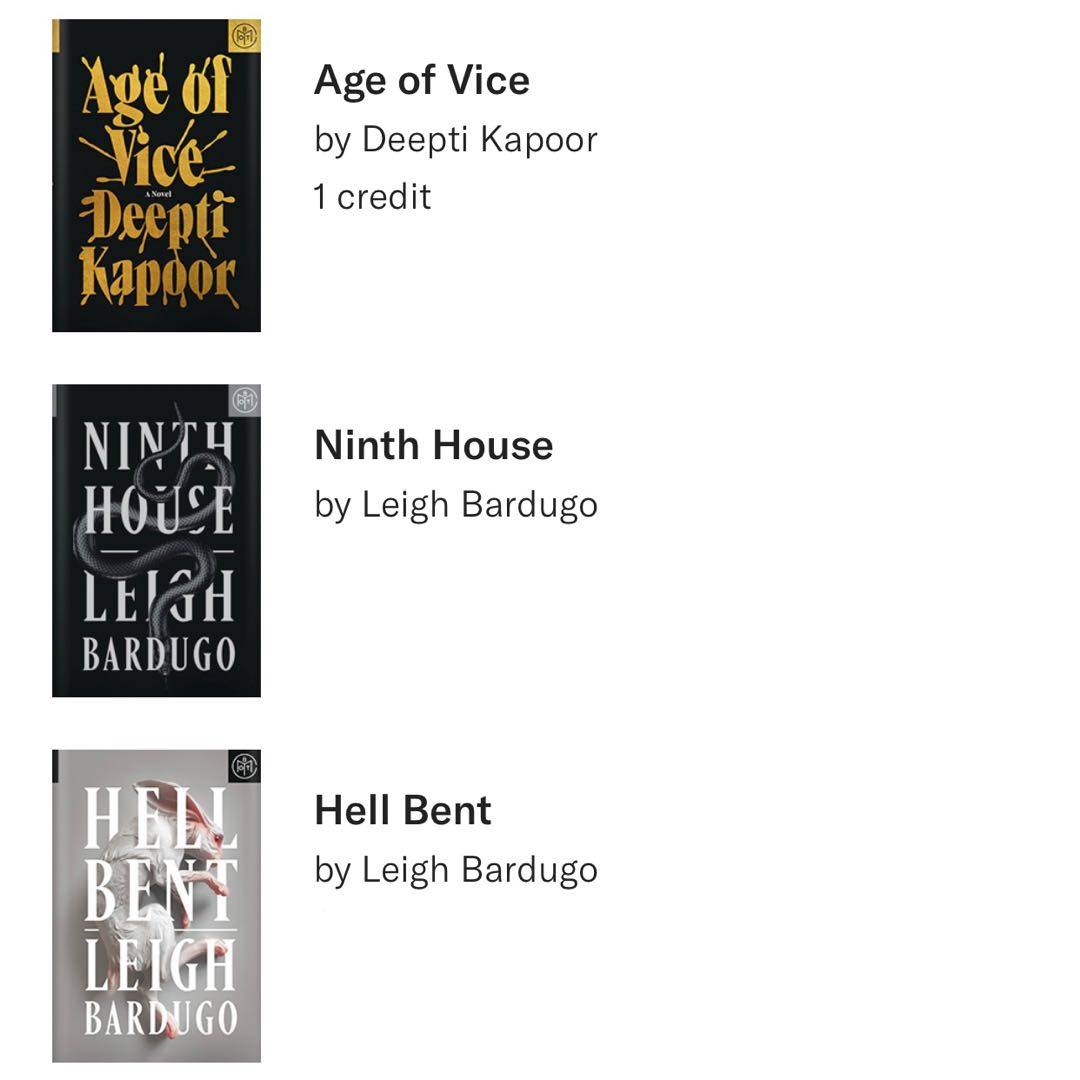Click "by Leigh Bardugo" under Ninth House
The width and height of the screenshot is (1080, 1080).
point(455,504)
